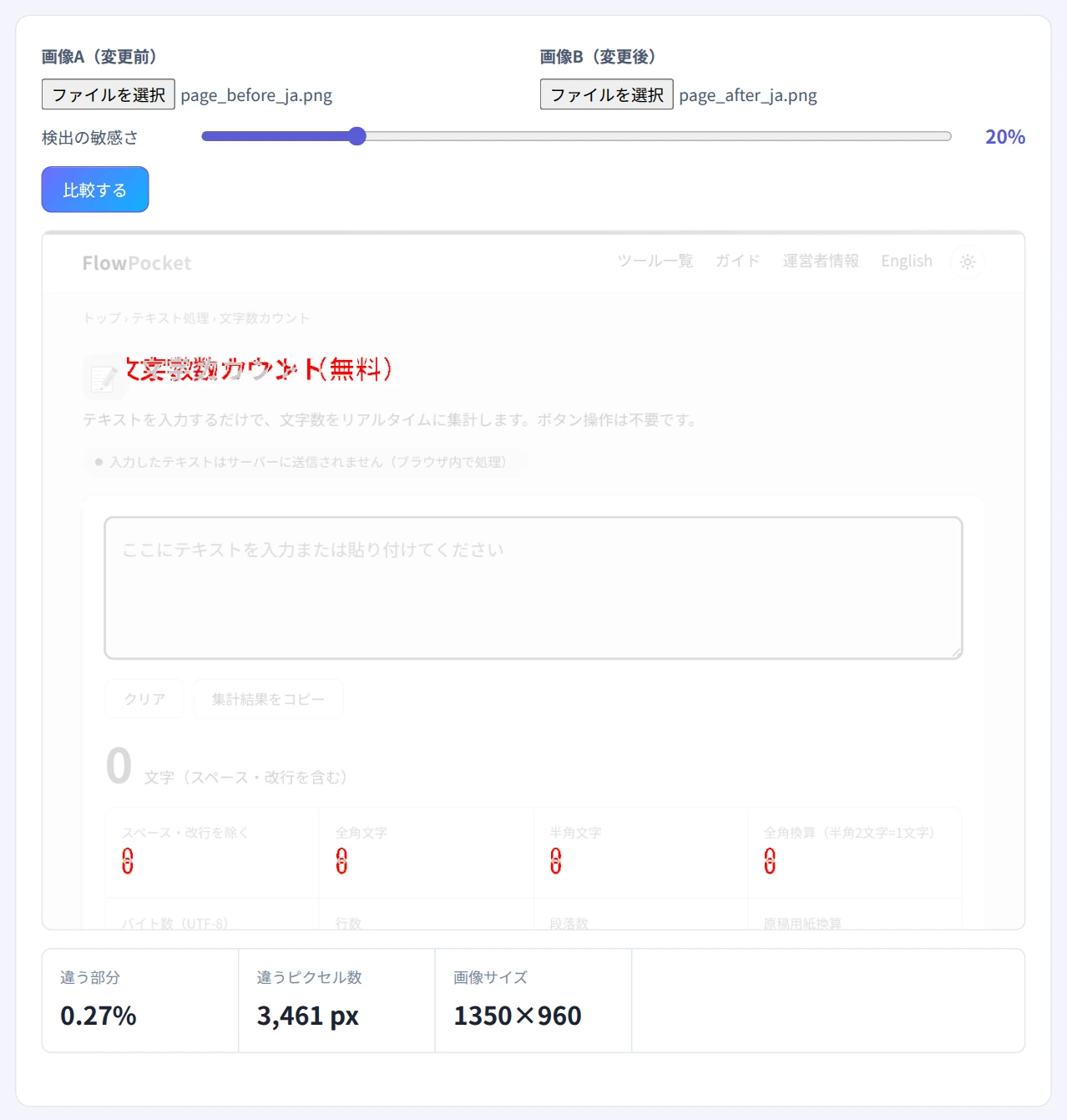Image resolution: width=1067 pixels, height=1120 pixels.
Task: Open ガイド in preview navigation
Action: (x=738, y=261)
